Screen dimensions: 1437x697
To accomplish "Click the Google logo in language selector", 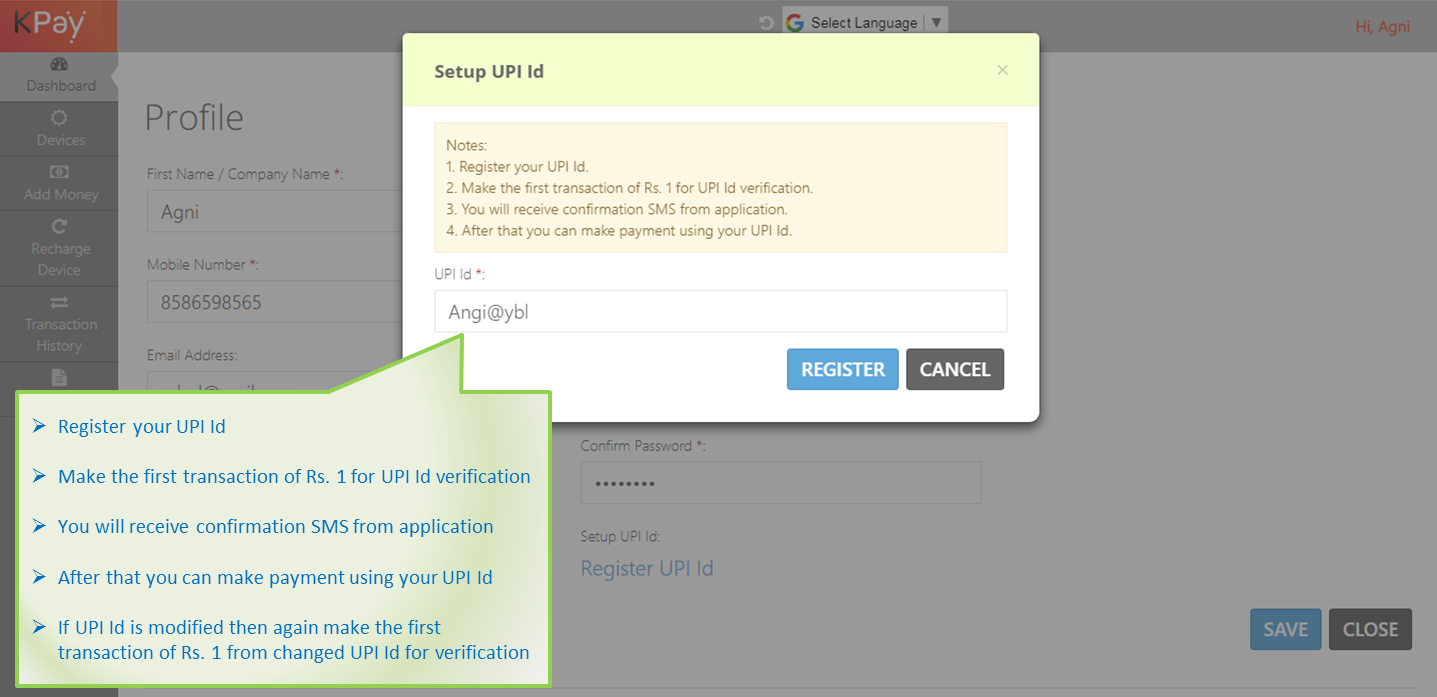I will pyautogui.click(x=795, y=23).
